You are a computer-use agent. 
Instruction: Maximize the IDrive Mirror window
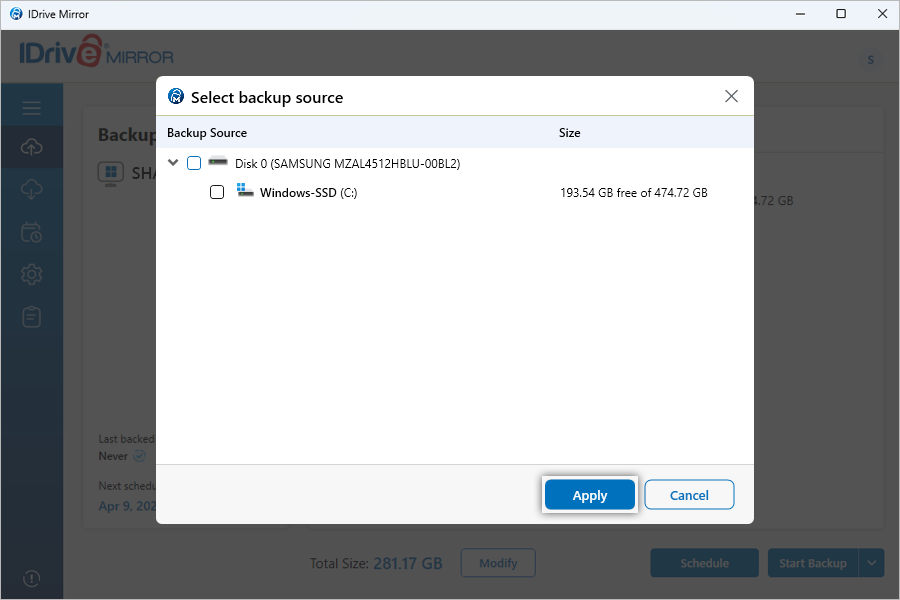(x=841, y=14)
